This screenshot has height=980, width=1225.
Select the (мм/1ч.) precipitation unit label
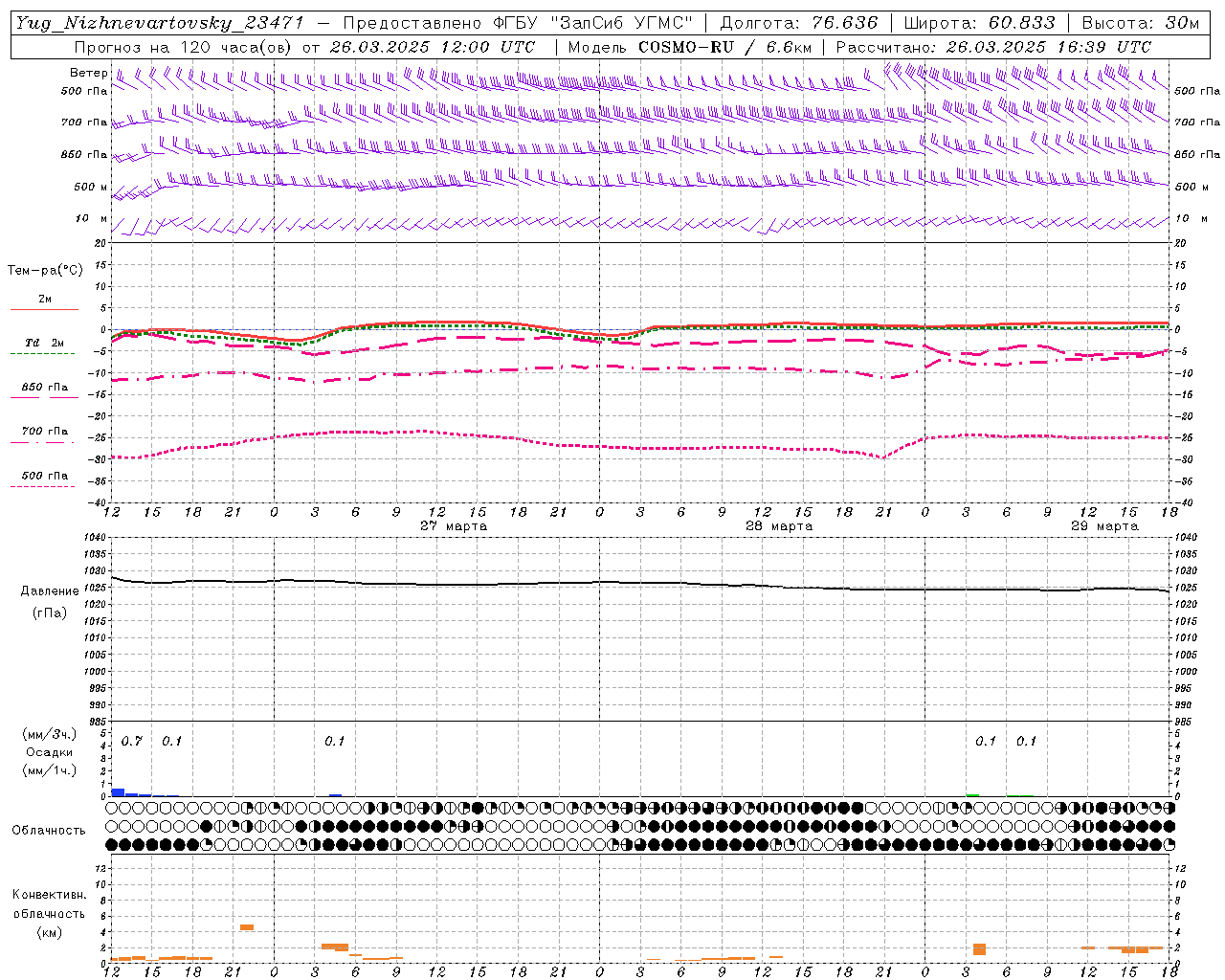click(x=50, y=770)
